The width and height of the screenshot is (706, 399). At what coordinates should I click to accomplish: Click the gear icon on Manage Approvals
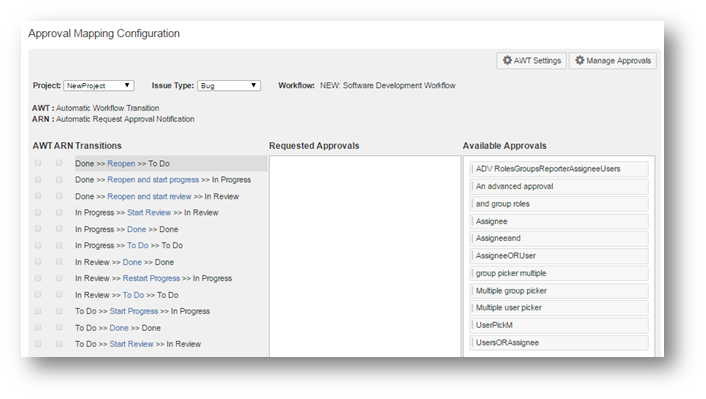coord(579,60)
